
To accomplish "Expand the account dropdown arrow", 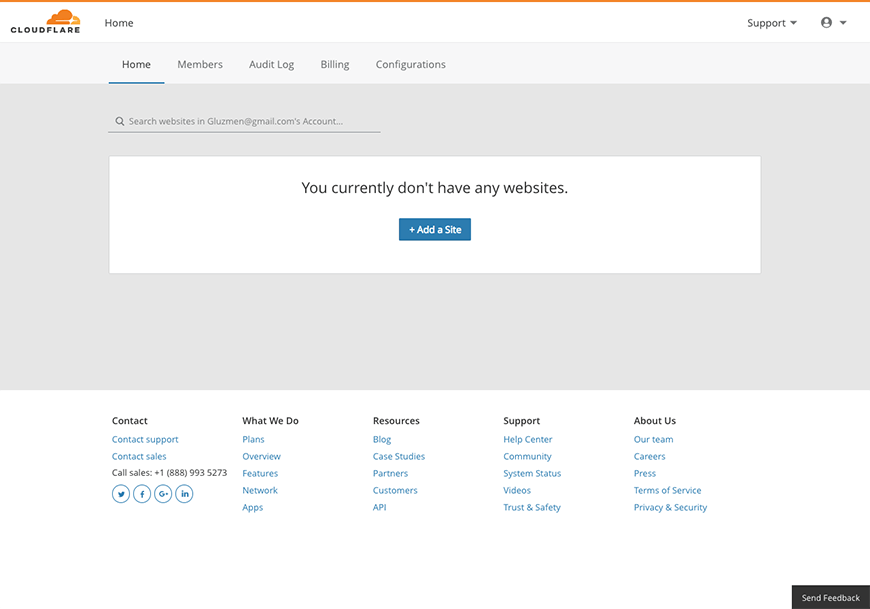I will 843,23.
